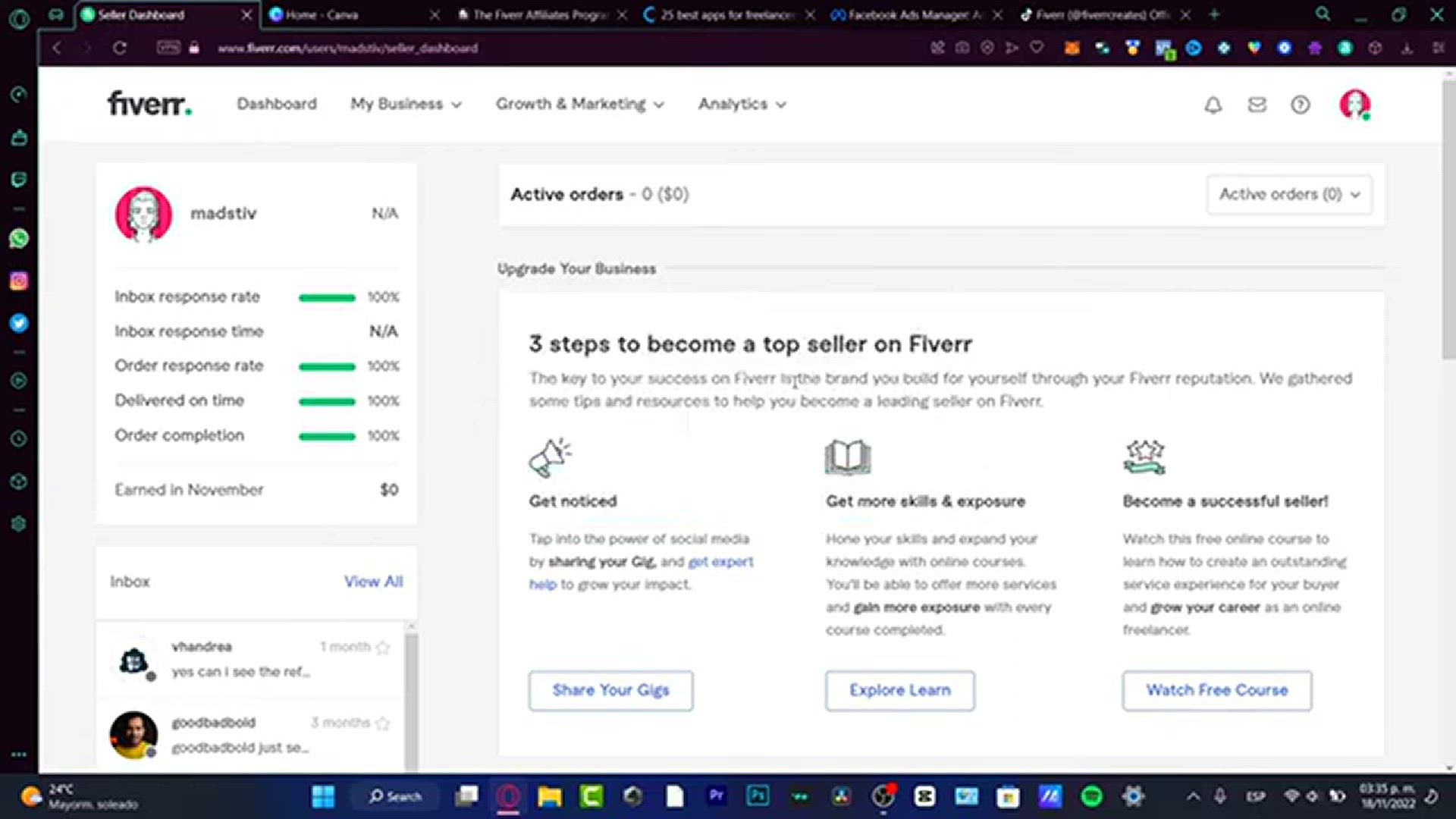The image size is (1456, 819).
Task: Switch to Fiverr Affiliates Program tab
Action: [x=540, y=14]
